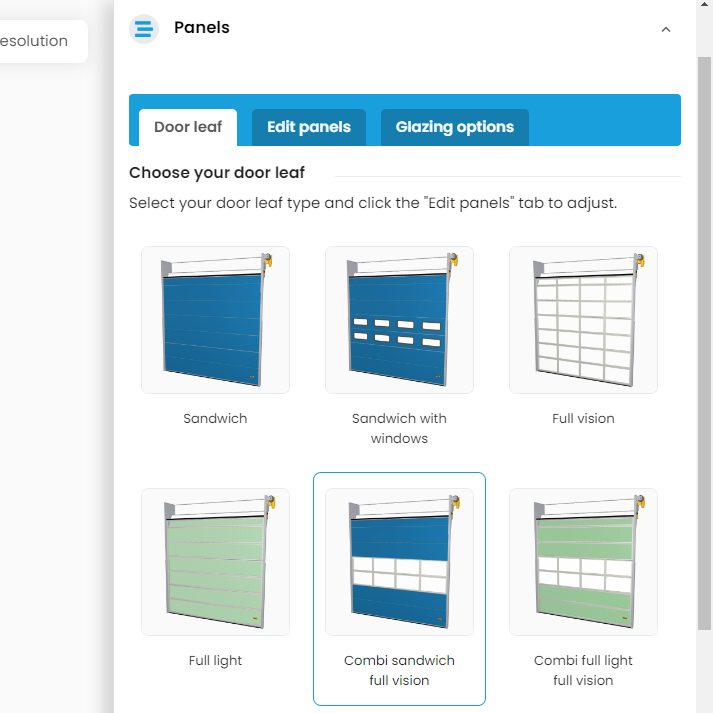Click the "Full vision" label text
Viewport: 713px width, 713px height.
click(x=583, y=418)
